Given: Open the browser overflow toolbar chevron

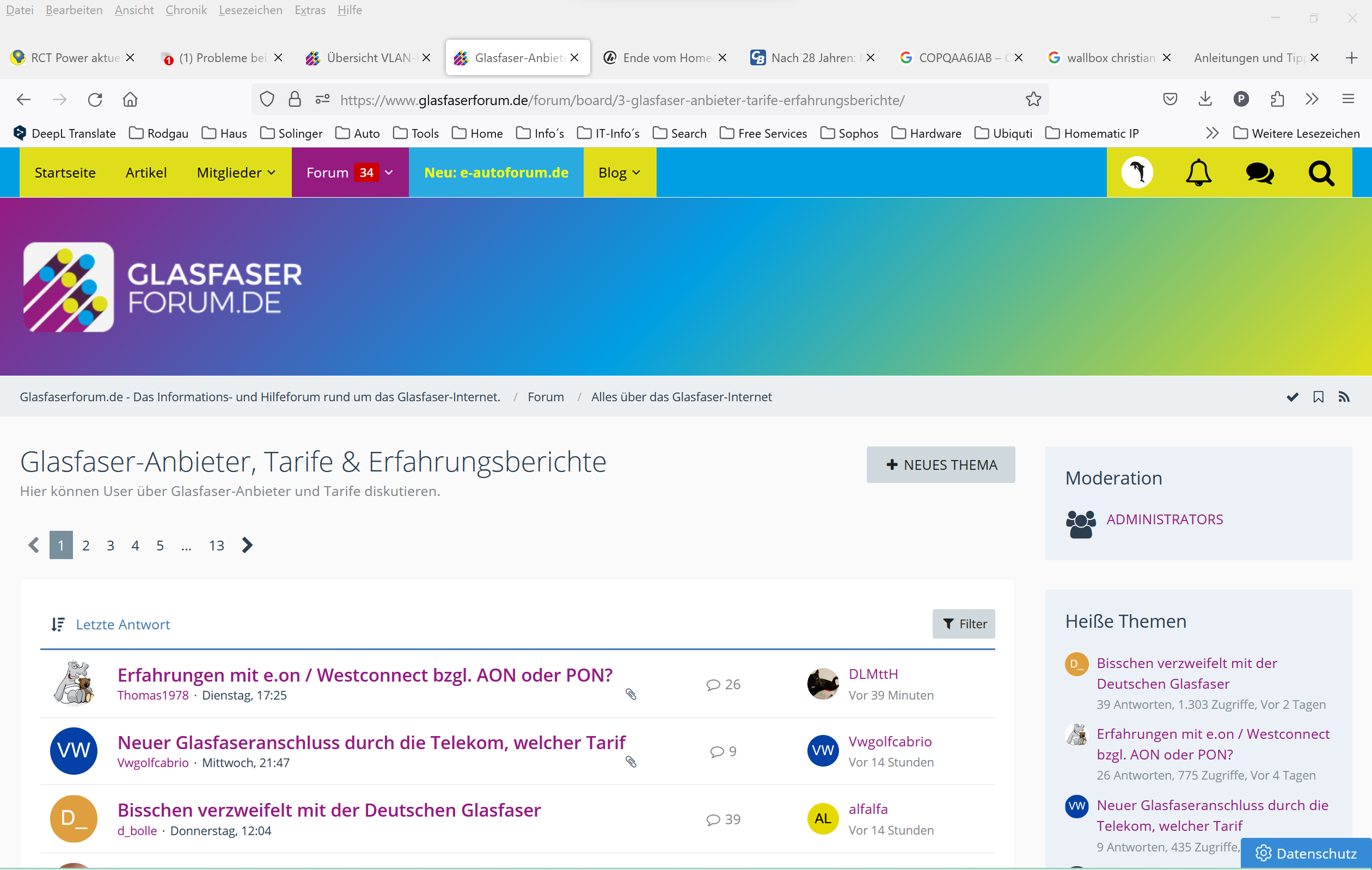Looking at the screenshot, I should [x=1312, y=100].
